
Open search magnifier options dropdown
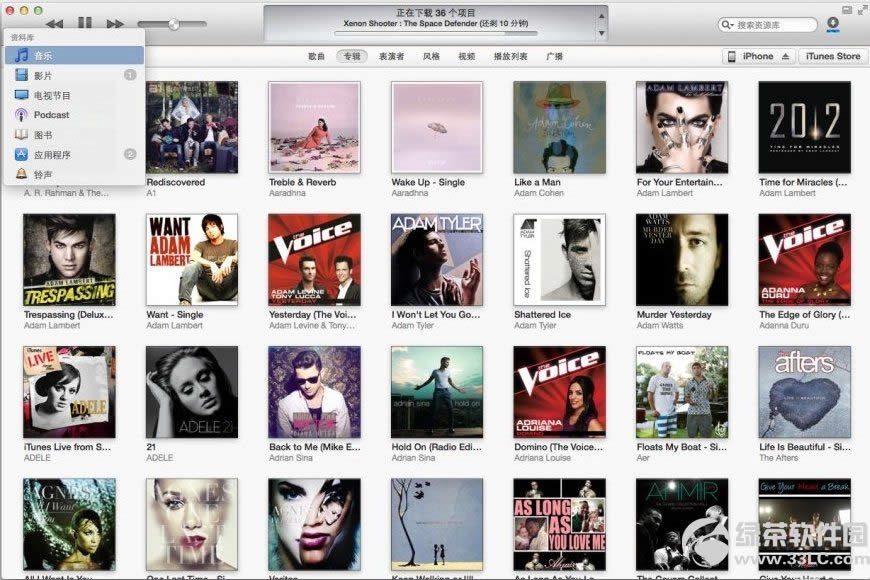point(727,25)
